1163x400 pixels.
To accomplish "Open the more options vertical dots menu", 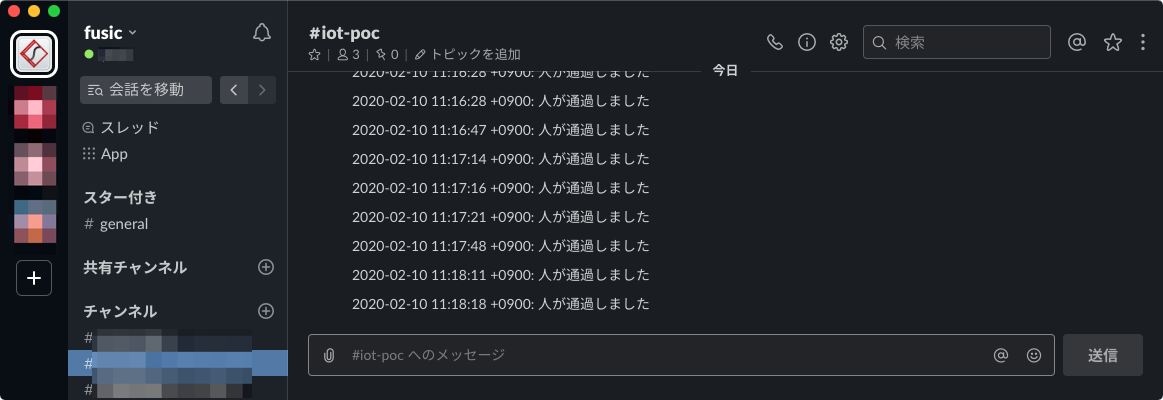I will pyautogui.click(x=1142, y=42).
